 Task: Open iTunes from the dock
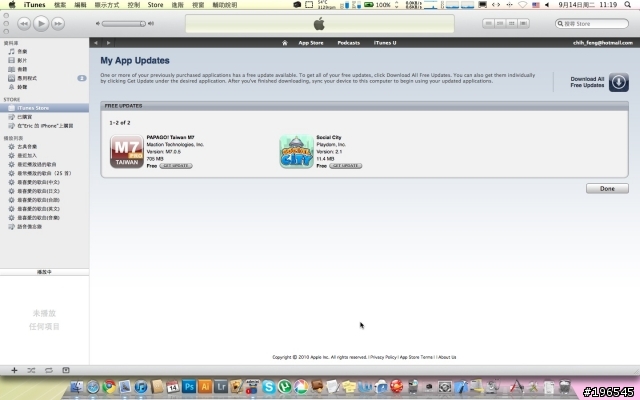(141, 387)
